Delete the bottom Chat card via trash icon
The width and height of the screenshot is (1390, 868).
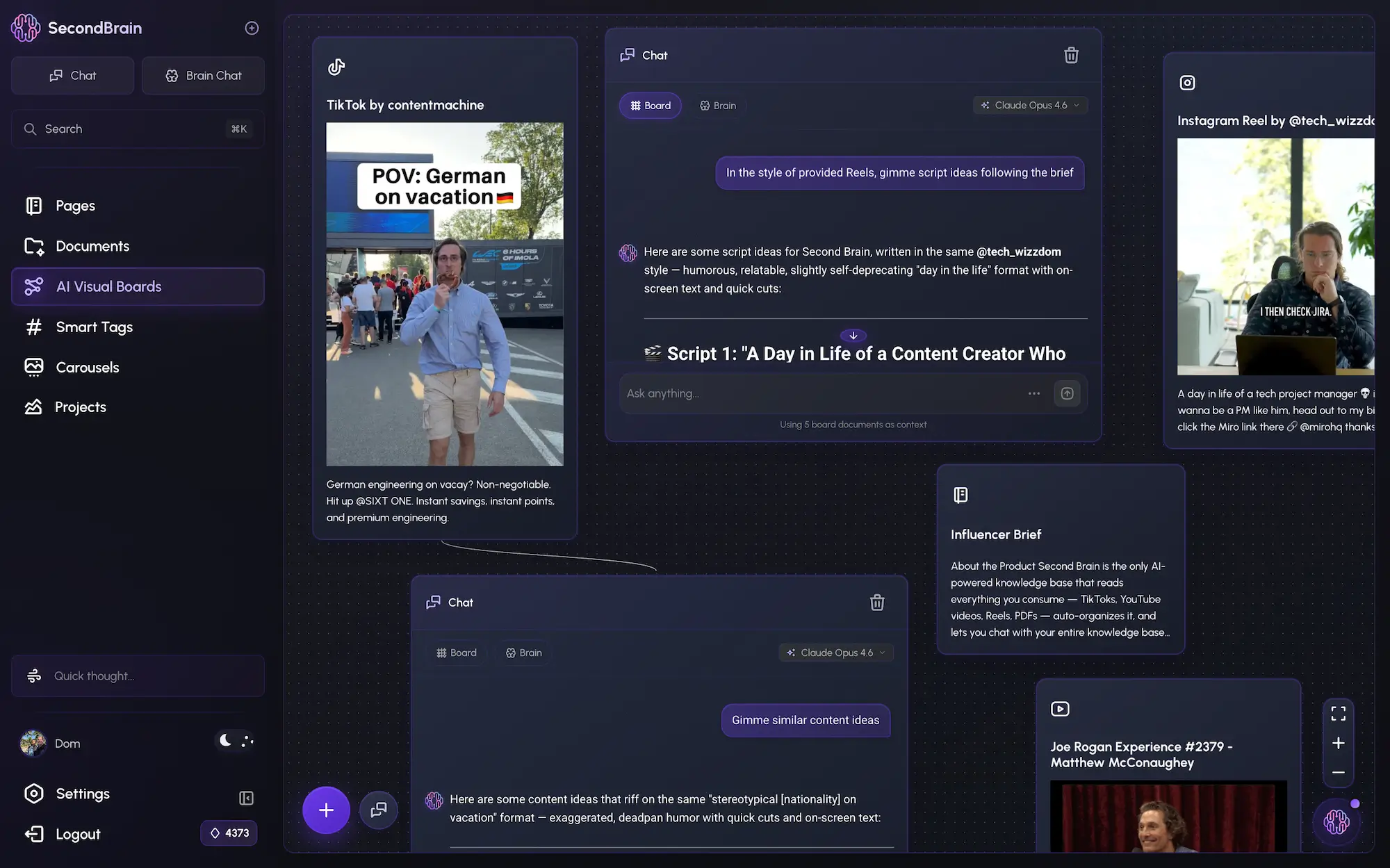[877, 603]
